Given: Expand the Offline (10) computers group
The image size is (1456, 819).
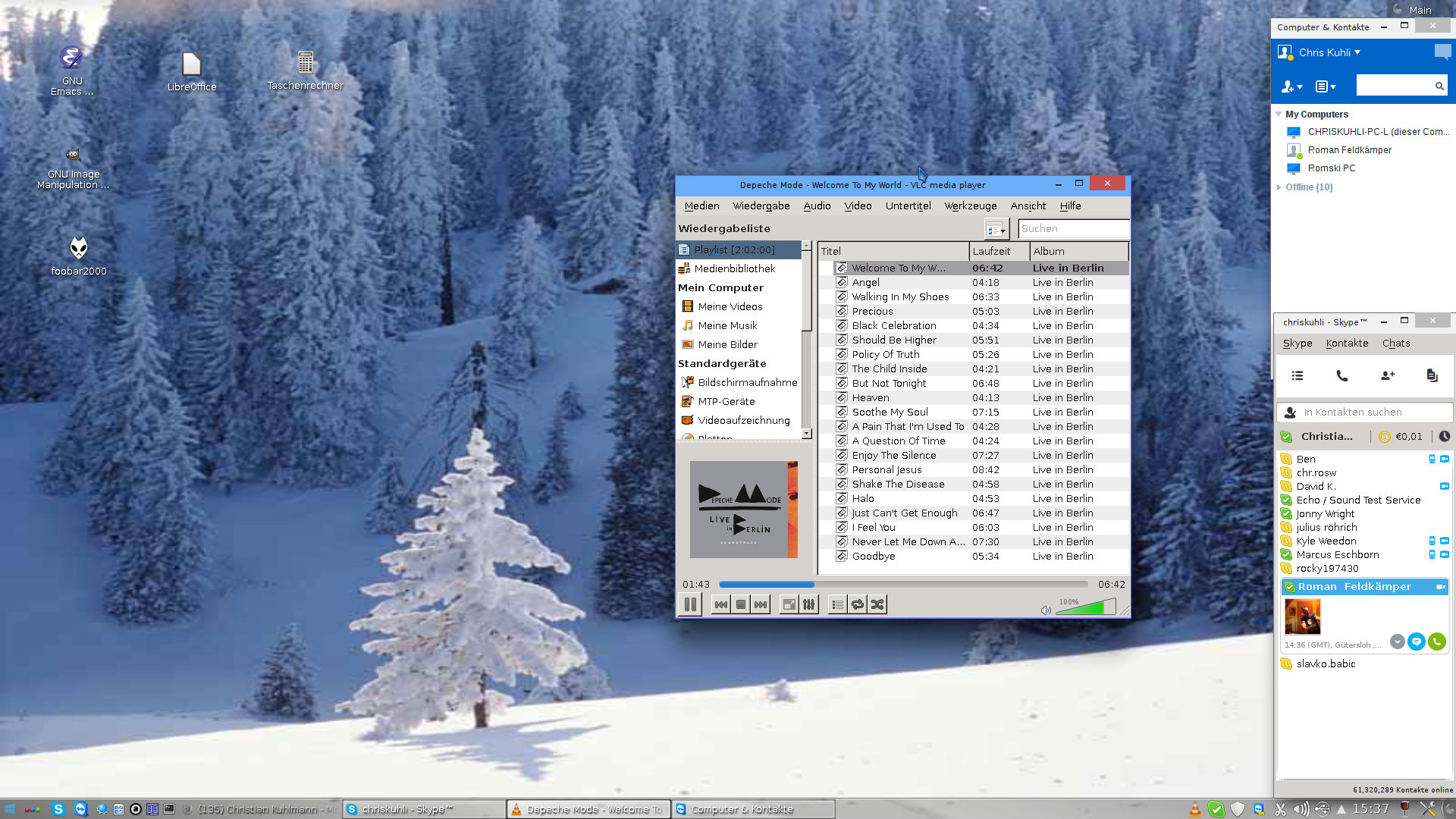Looking at the screenshot, I should pos(1279,187).
